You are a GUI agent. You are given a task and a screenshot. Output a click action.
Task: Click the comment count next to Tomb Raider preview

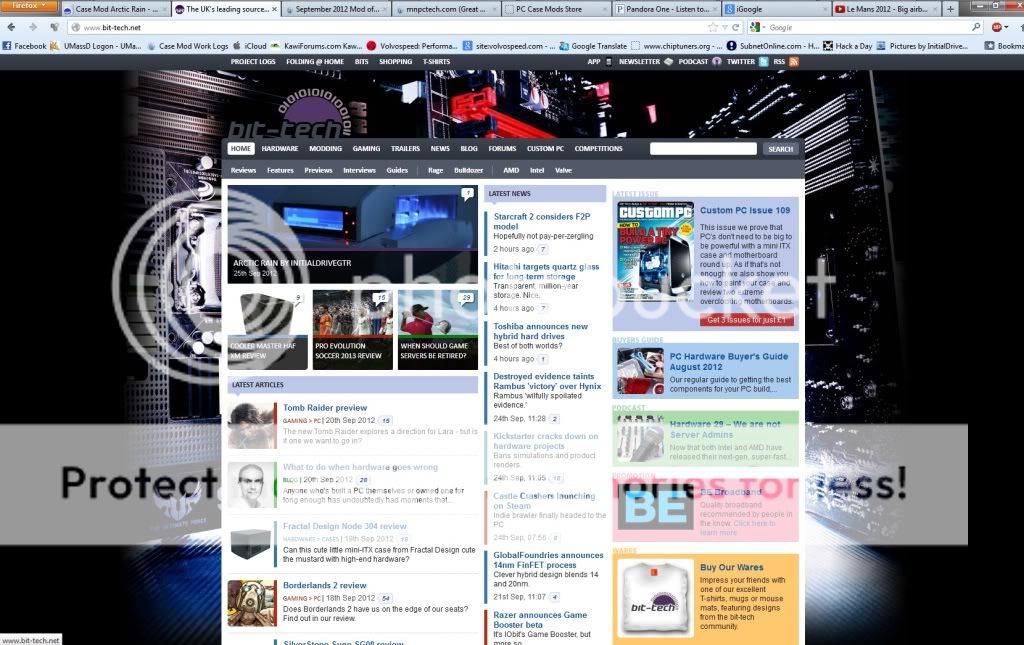(x=385, y=420)
